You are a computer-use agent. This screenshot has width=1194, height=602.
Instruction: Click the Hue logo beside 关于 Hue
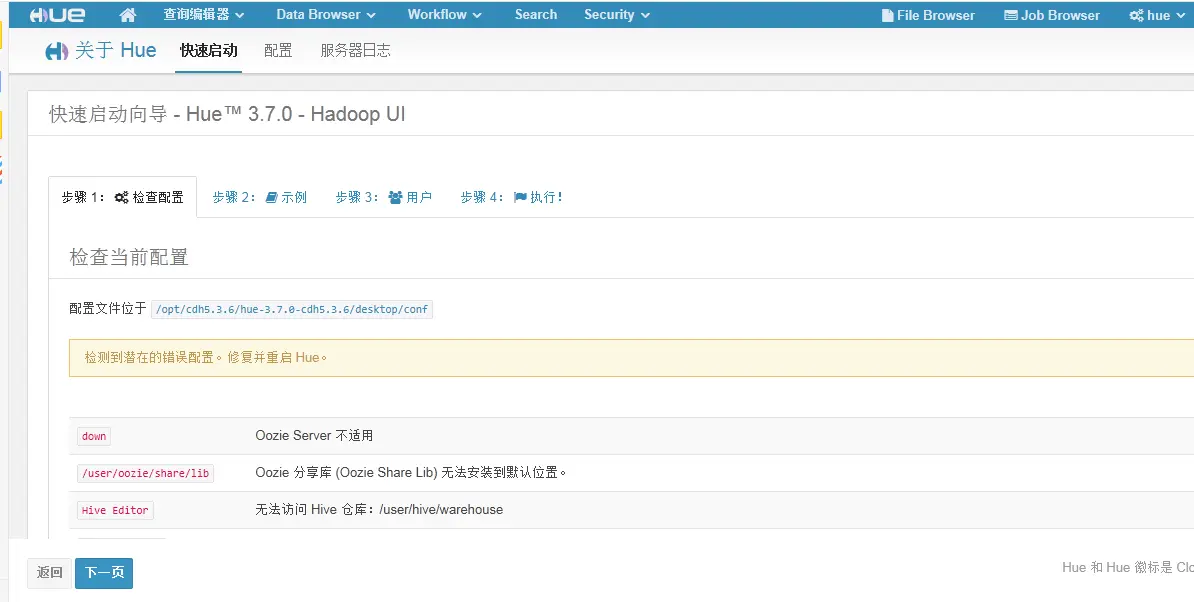56,51
